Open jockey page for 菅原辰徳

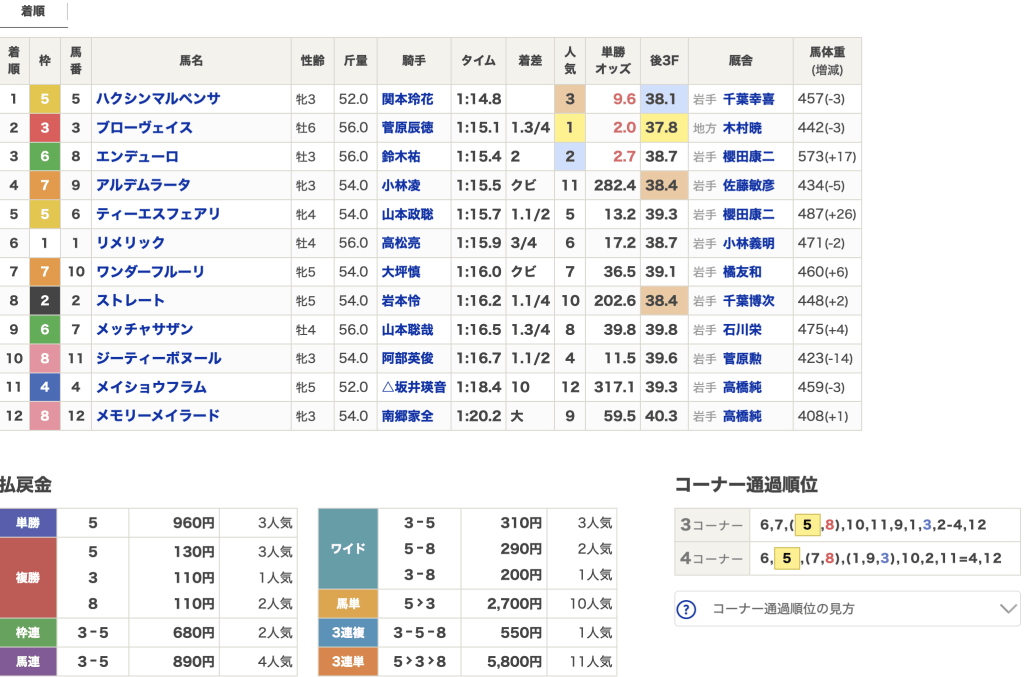(x=408, y=127)
